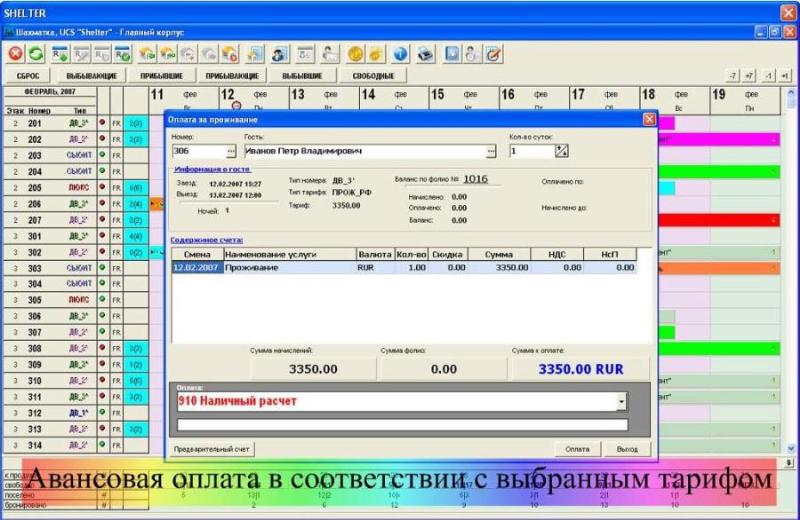Image resolution: width=800 pixels, height=520 pixels.
Task: Click the НДС column header
Action: pyautogui.click(x=557, y=254)
